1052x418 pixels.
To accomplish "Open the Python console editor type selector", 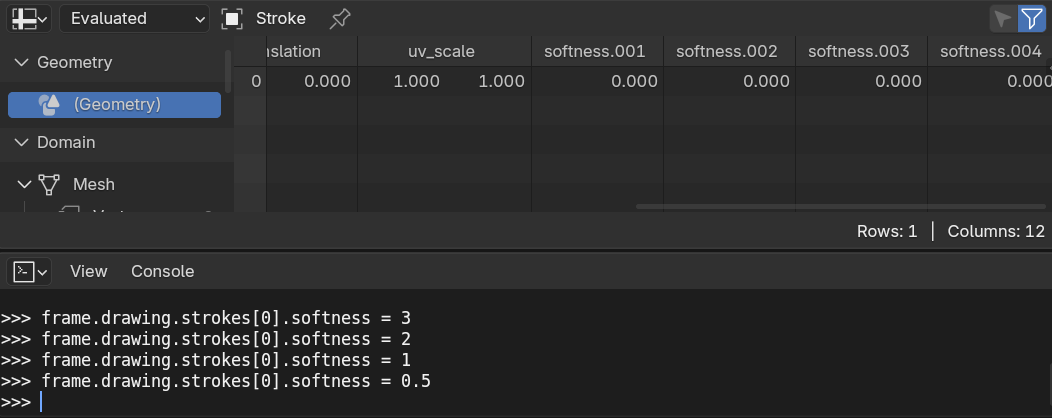I will [x=30, y=271].
